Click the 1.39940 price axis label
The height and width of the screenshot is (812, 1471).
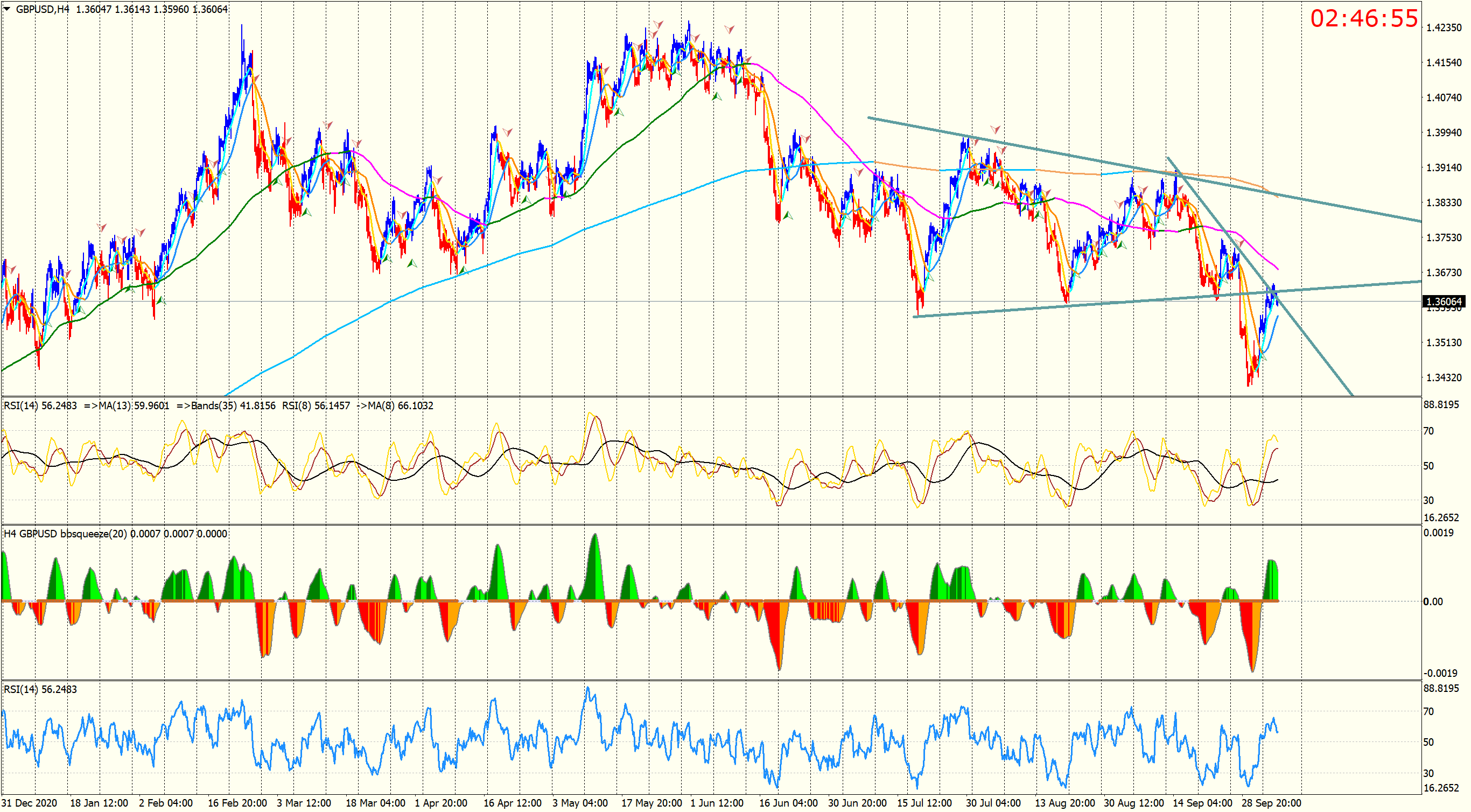coord(1444,132)
